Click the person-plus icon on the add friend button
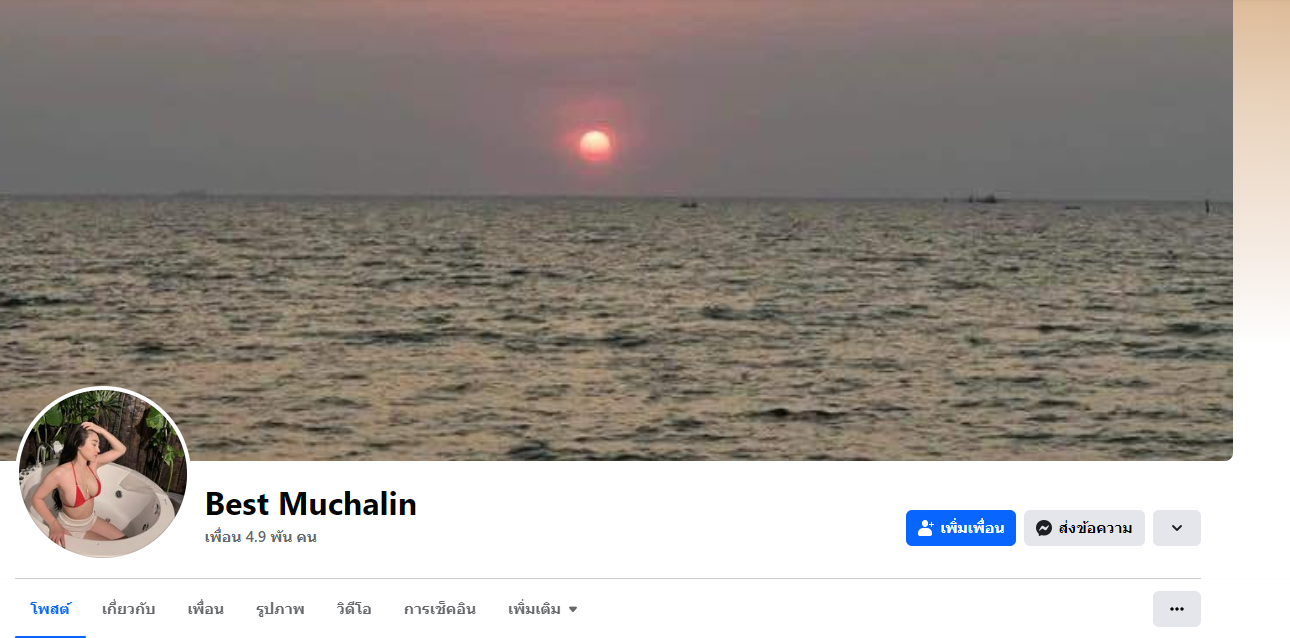 tap(925, 528)
